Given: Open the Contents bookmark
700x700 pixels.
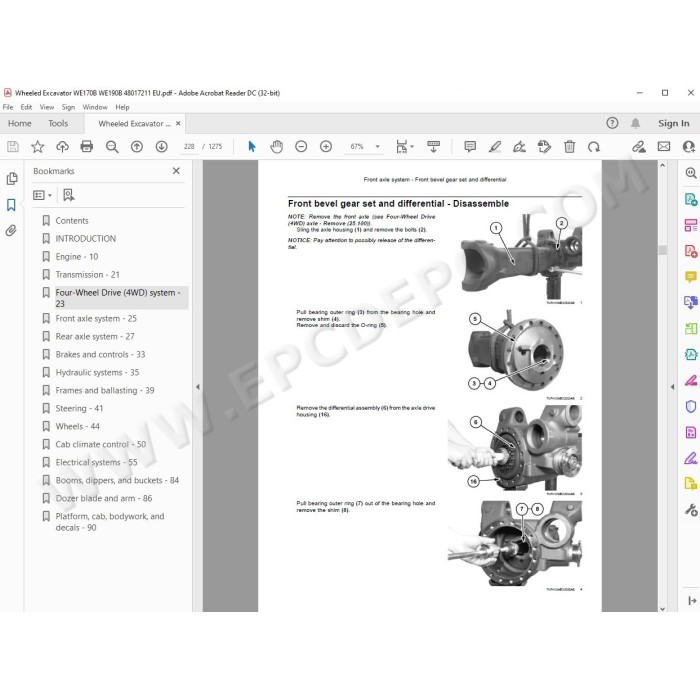Looking at the screenshot, I should 71,221.
